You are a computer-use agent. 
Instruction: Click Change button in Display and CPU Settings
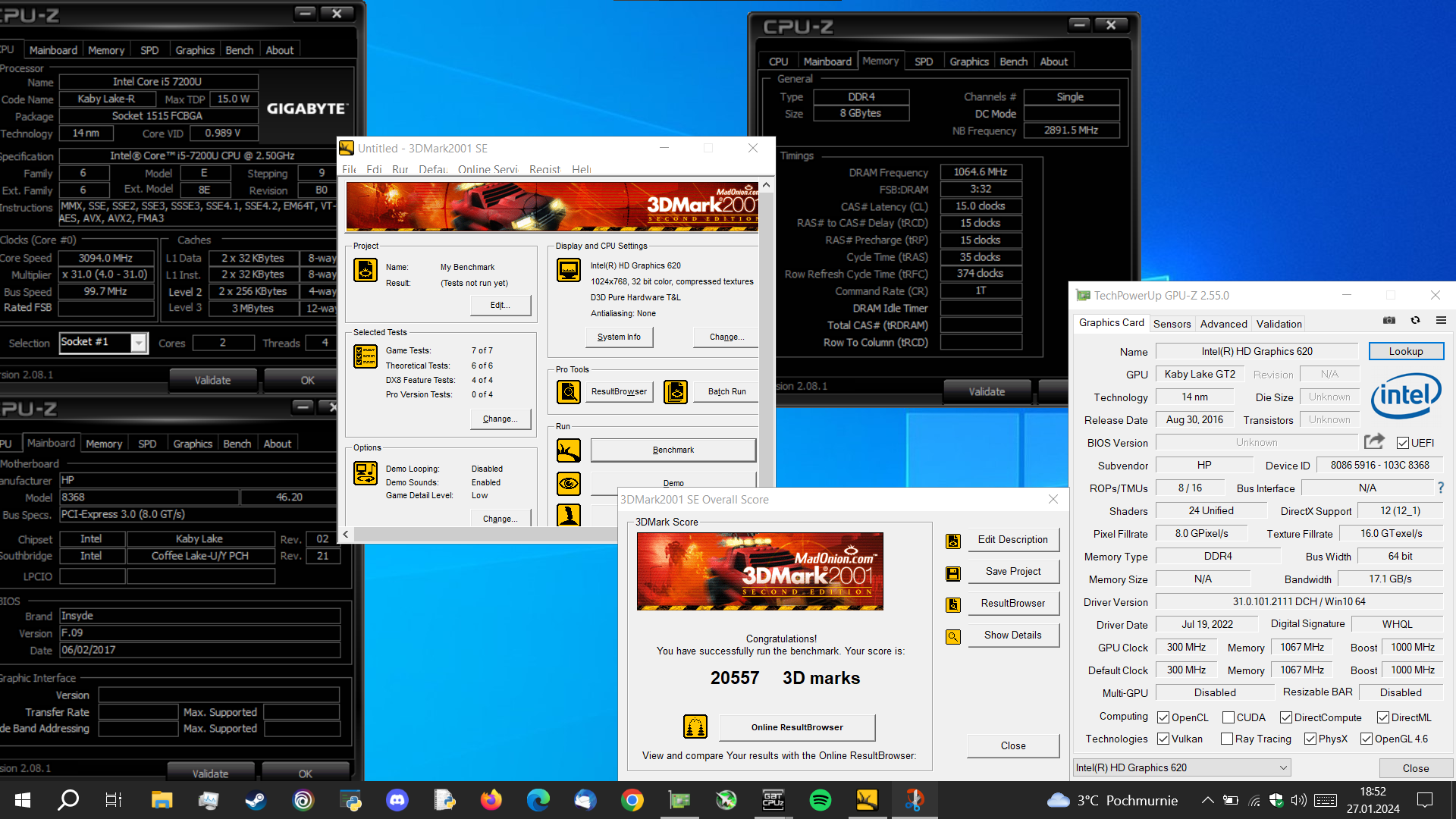pos(726,337)
